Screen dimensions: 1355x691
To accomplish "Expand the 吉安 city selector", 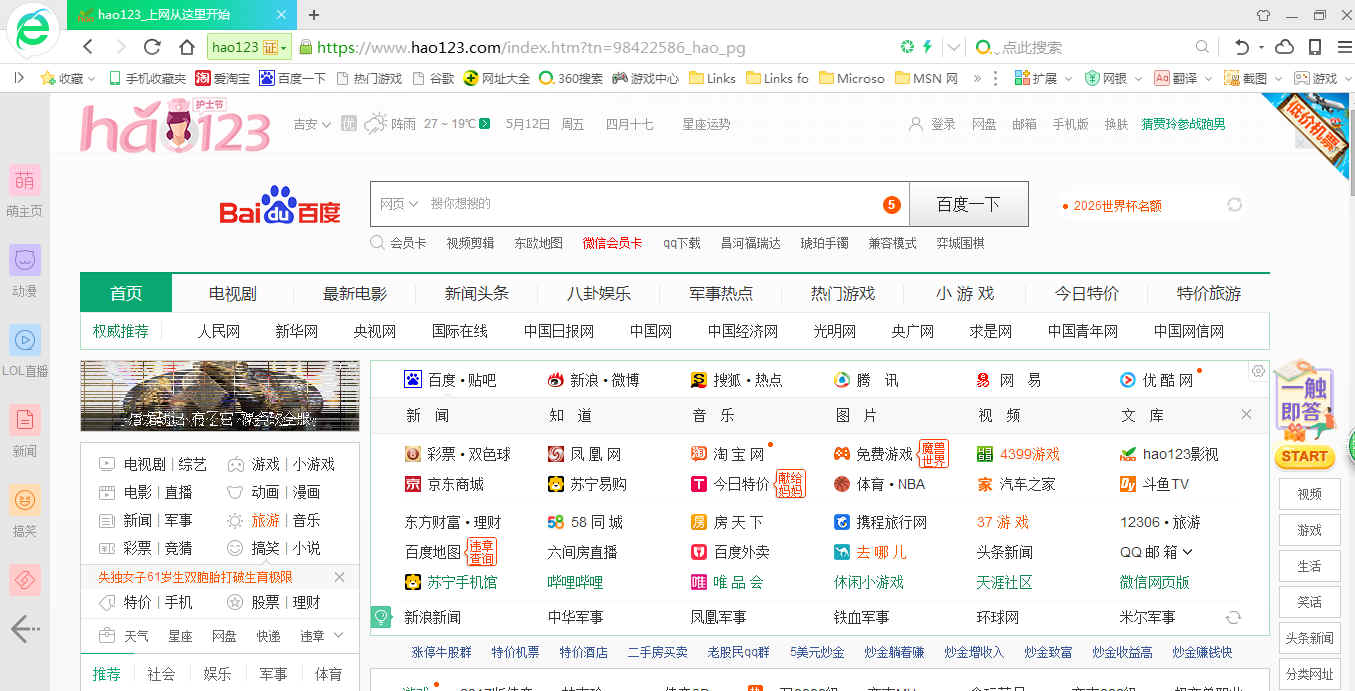I will (x=313, y=124).
